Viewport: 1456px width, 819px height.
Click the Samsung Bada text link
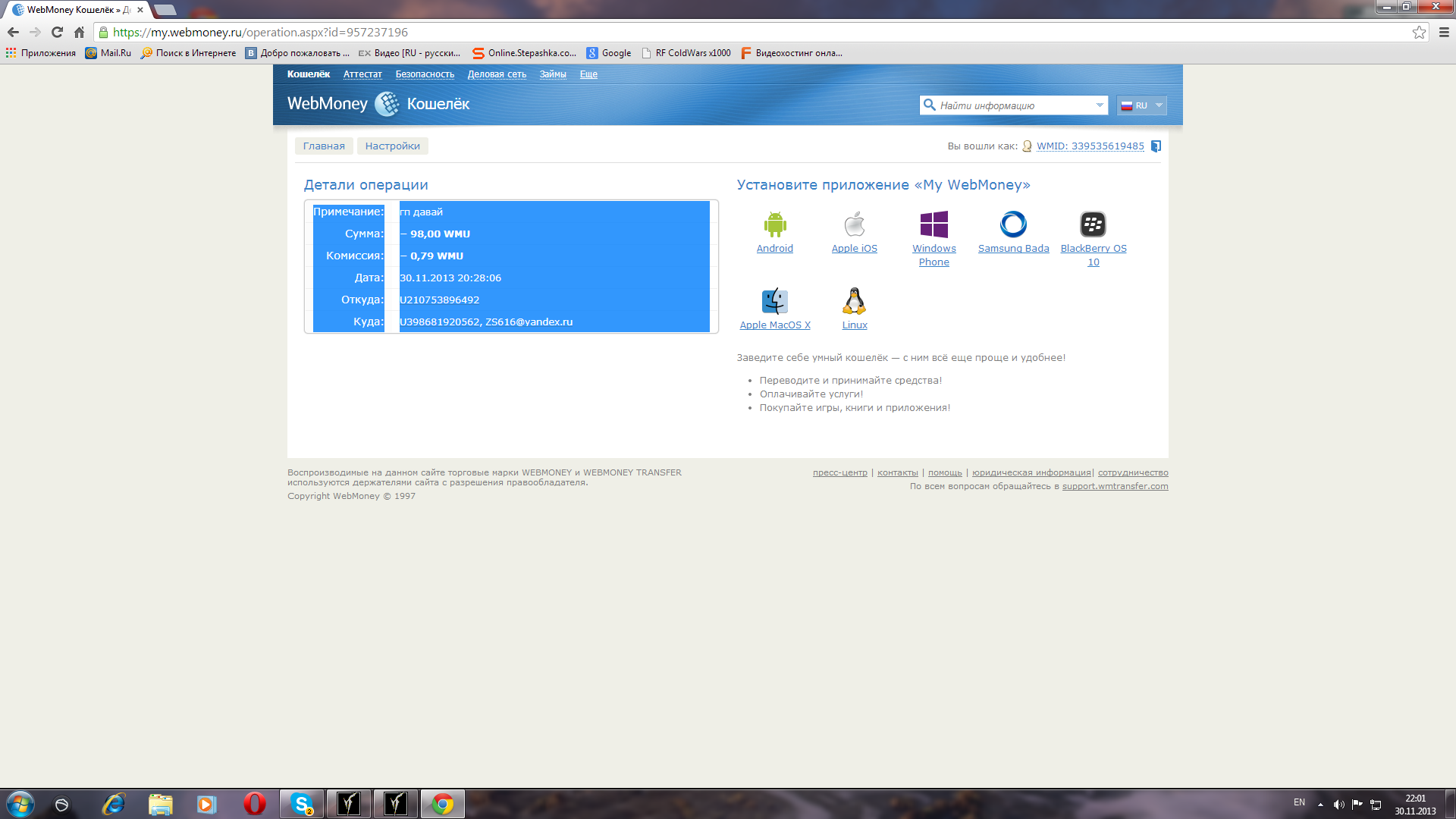pos(1013,249)
